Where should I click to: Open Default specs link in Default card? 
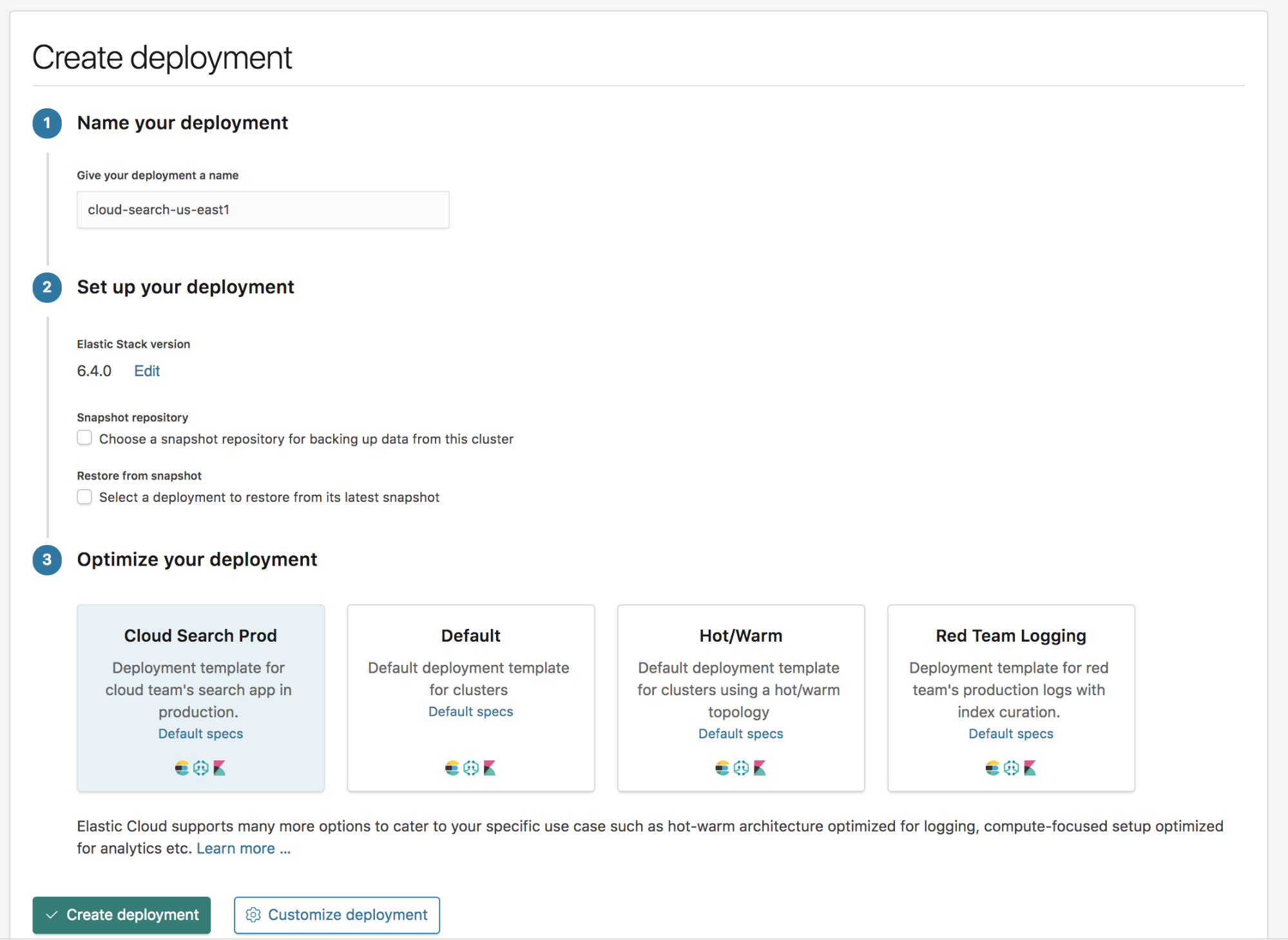click(x=471, y=712)
